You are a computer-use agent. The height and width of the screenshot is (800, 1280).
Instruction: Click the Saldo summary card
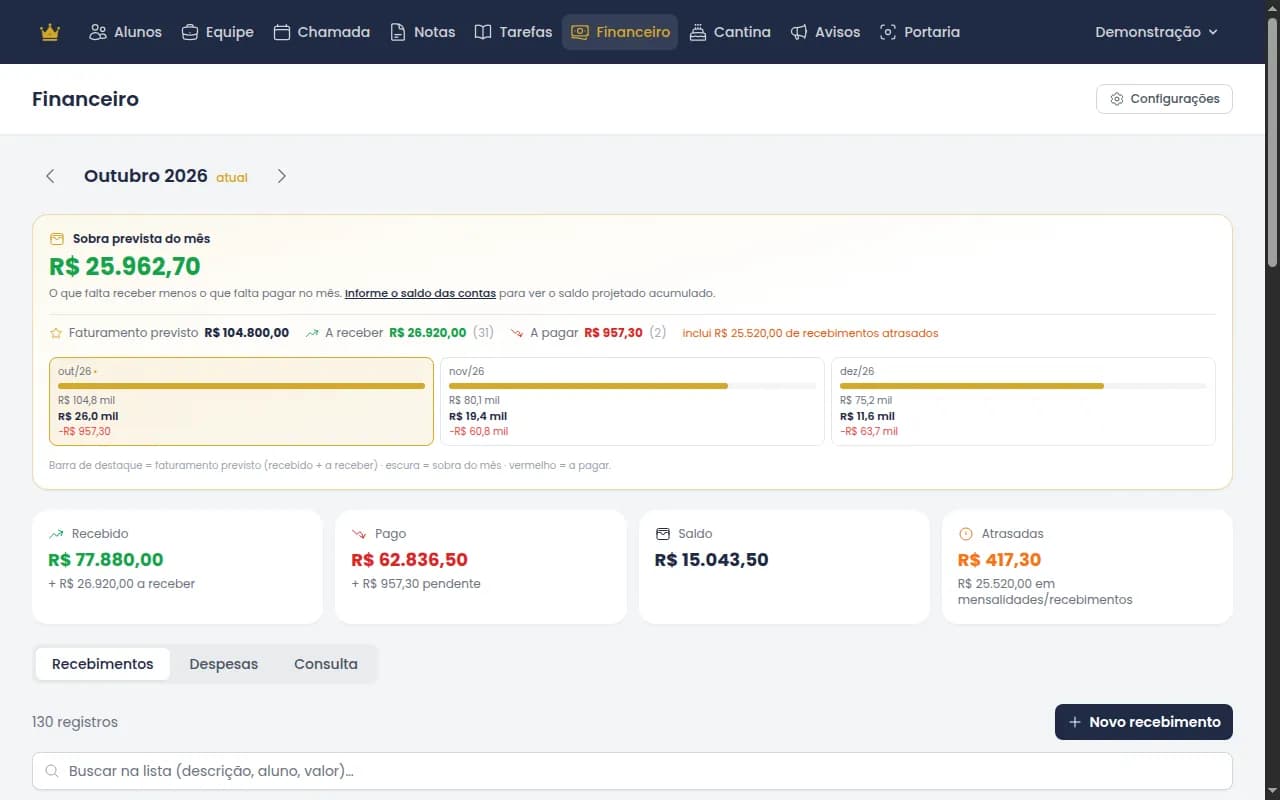click(784, 567)
